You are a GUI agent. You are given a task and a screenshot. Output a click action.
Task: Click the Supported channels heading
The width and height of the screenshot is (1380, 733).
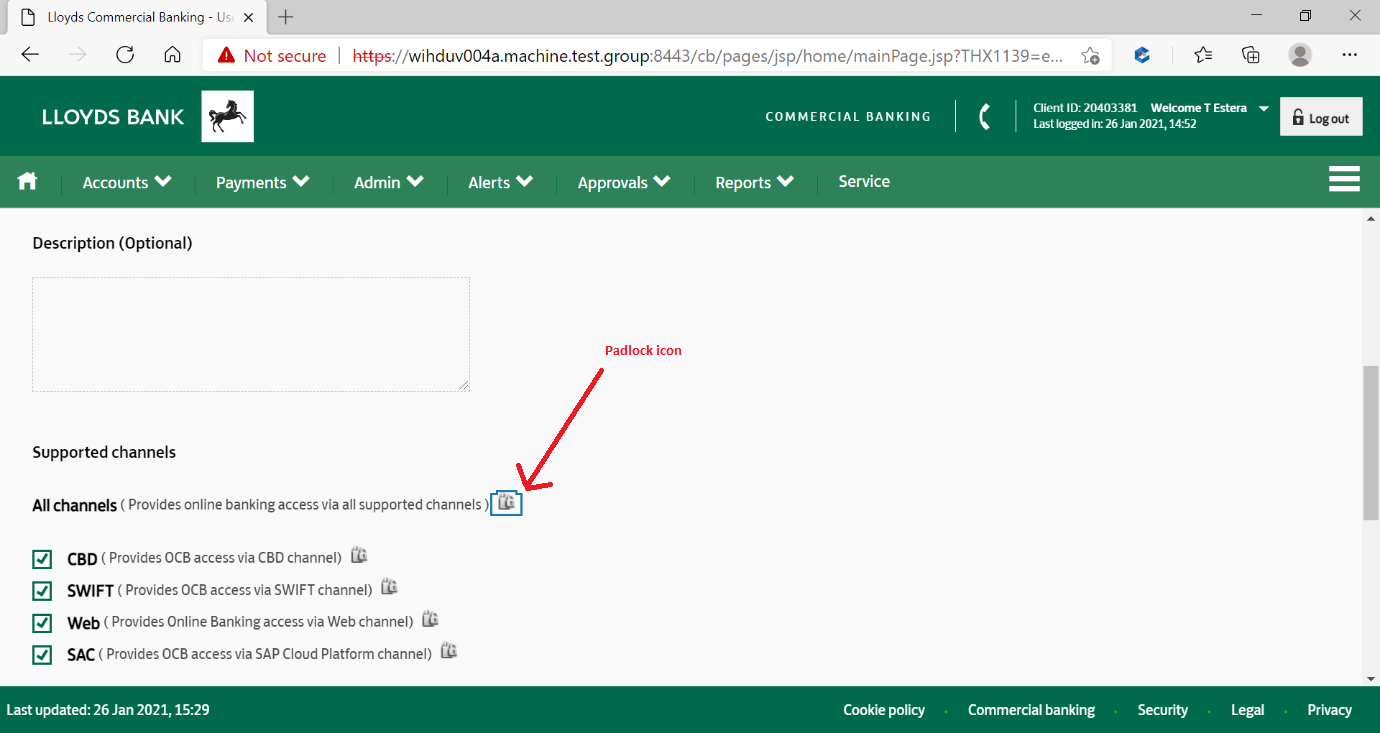104,452
